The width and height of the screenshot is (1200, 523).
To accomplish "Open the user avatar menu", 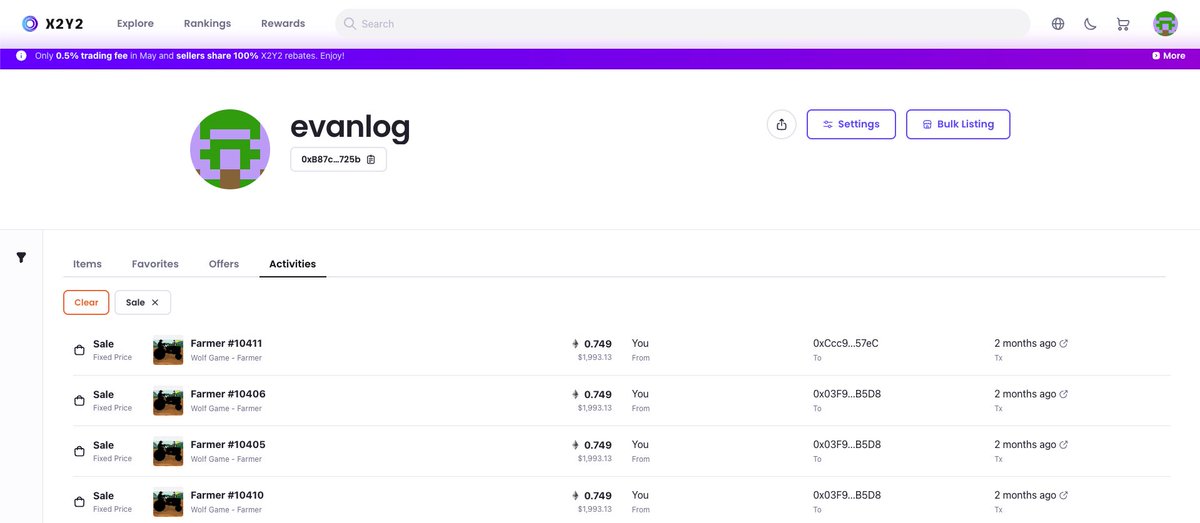I will [1165, 23].
